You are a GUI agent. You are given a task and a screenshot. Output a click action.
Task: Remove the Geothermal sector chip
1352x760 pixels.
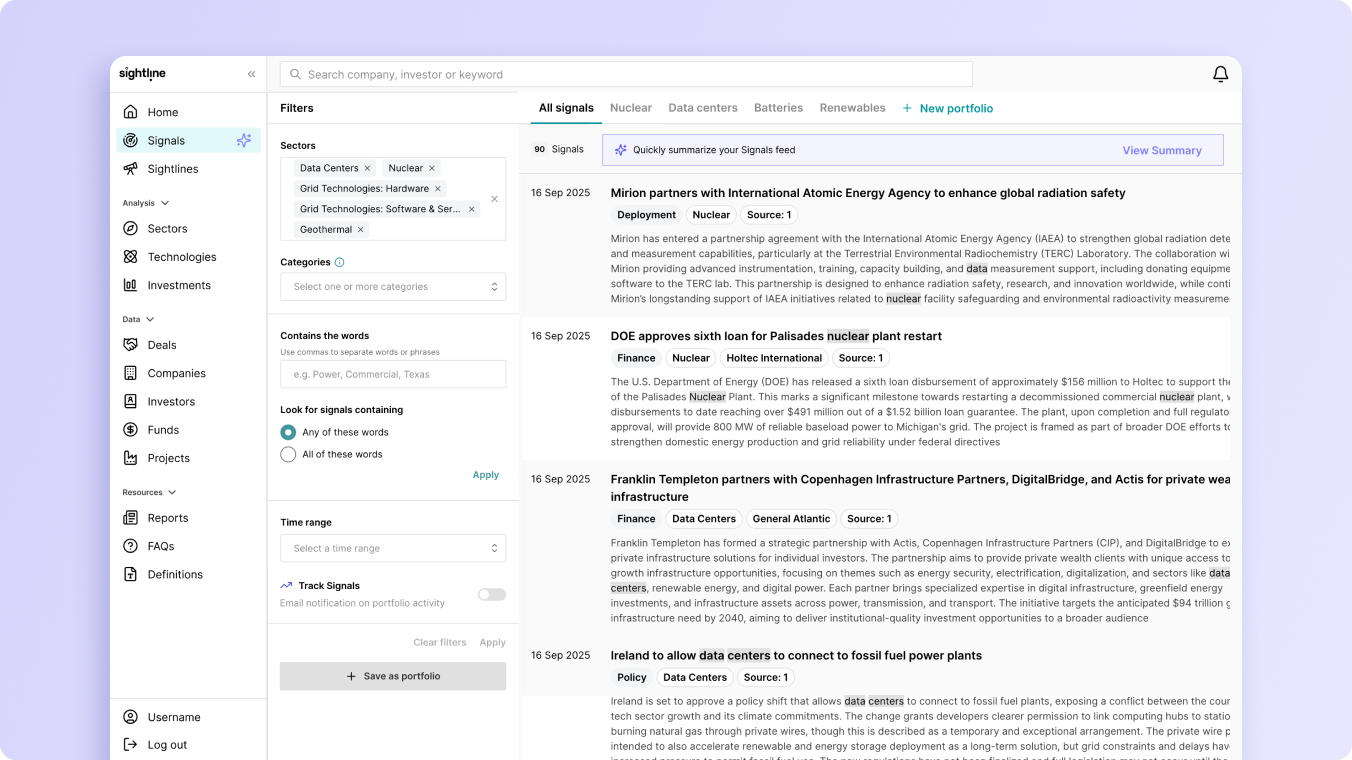pyautogui.click(x=361, y=229)
